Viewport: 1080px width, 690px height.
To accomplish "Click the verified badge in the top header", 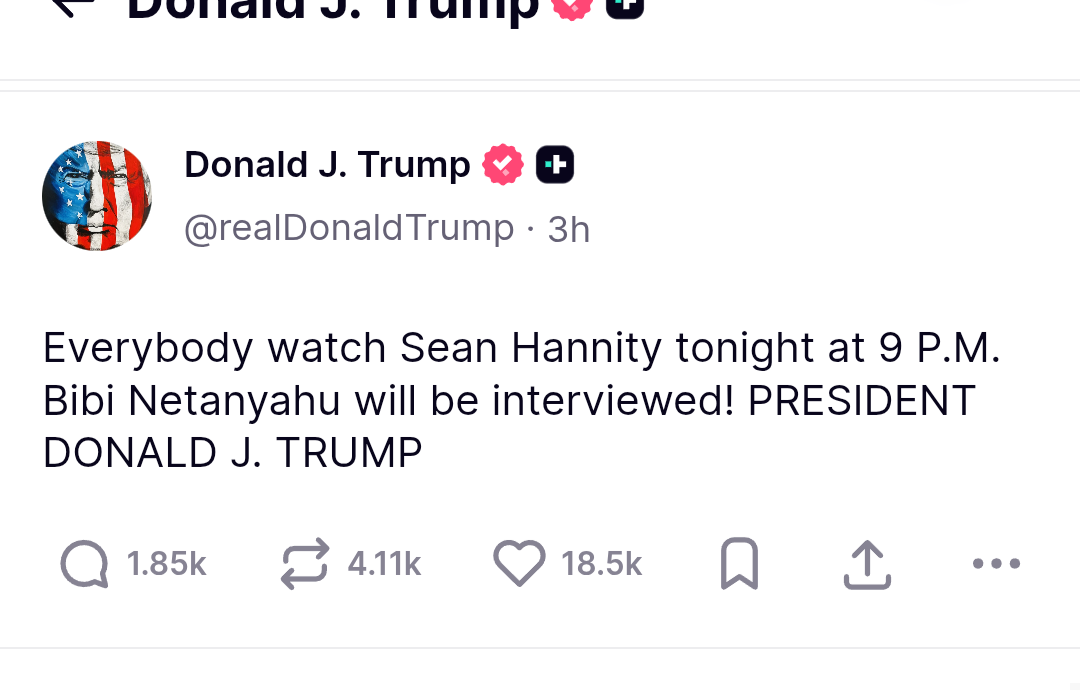I will click(x=573, y=6).
